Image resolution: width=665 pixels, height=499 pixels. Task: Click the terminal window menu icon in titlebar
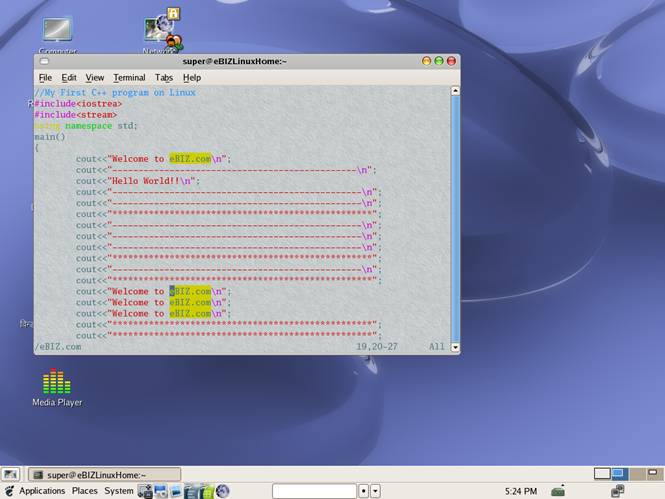(x=44, y=61)
